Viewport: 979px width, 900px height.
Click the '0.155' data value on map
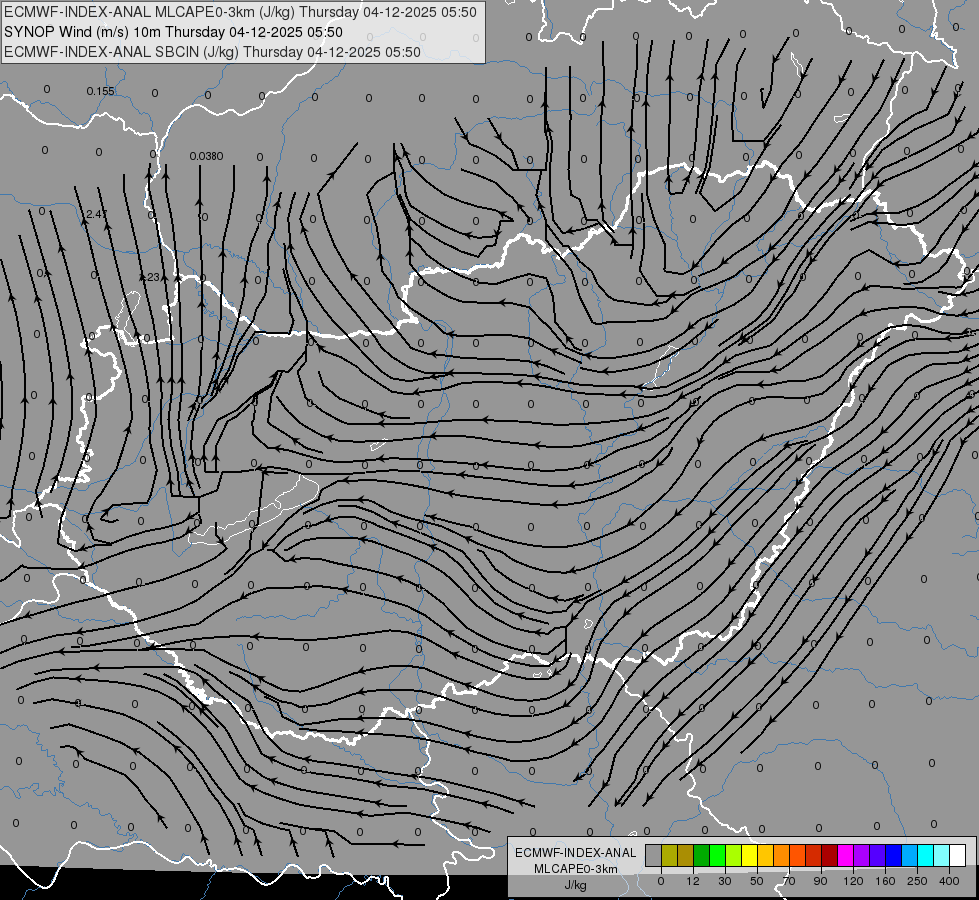pos(100,91)
